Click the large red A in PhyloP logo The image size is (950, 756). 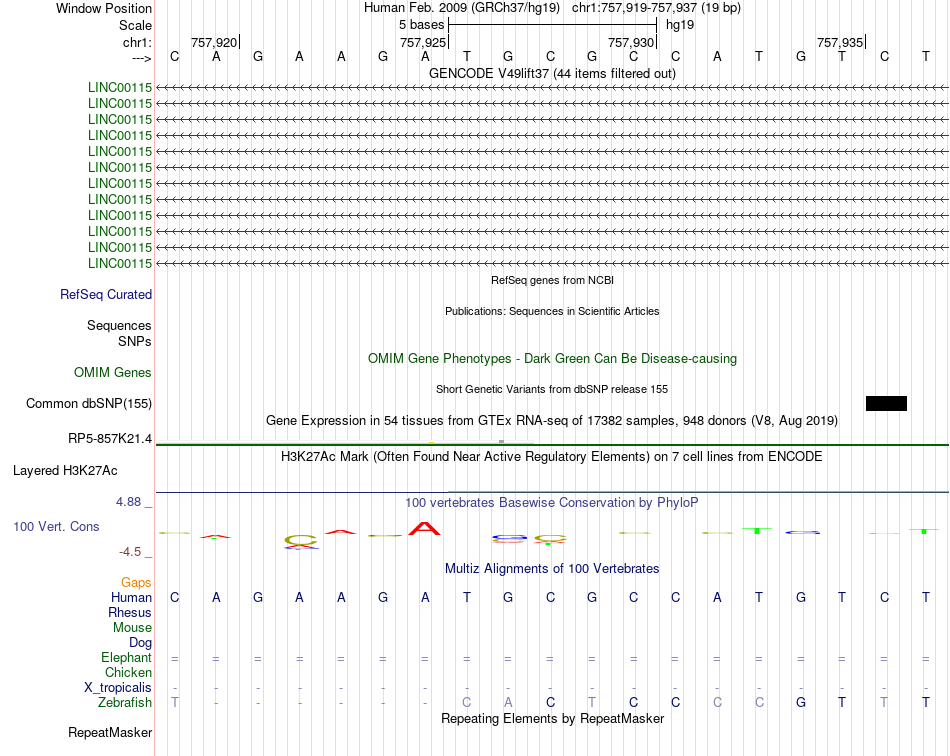425,529
